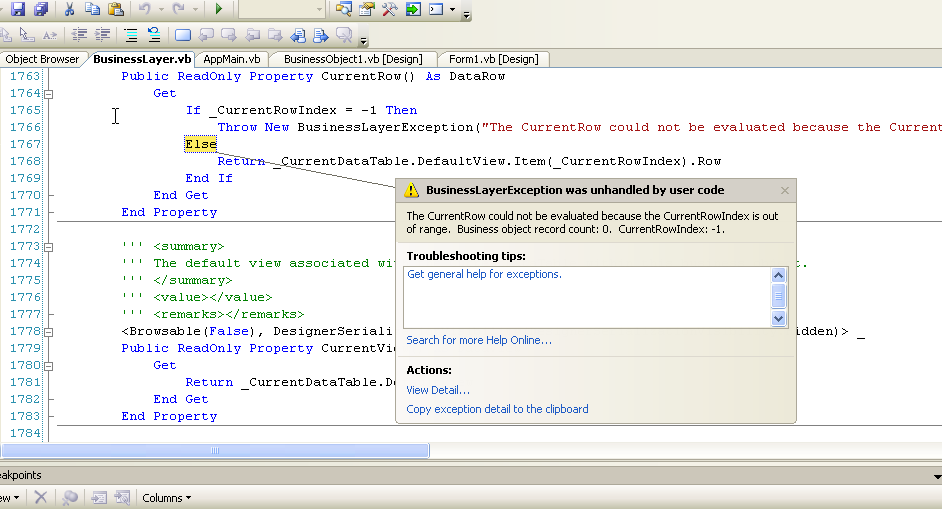Click the View Detail... link
The image size is (942, 509).
point(437,390)
